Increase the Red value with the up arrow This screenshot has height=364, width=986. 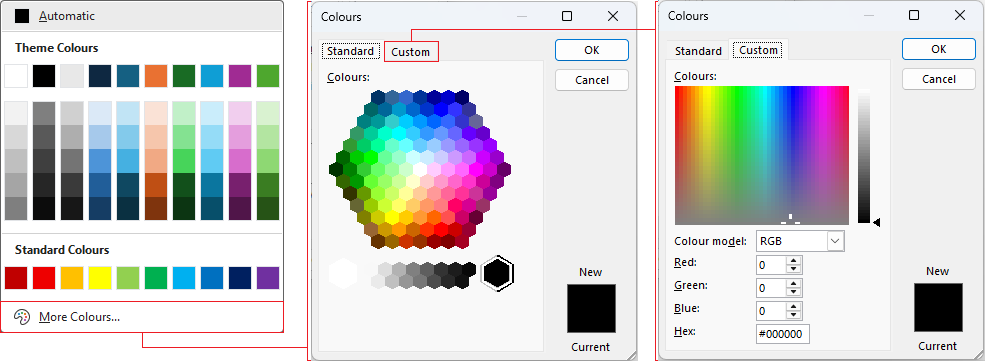click(794, 261)
